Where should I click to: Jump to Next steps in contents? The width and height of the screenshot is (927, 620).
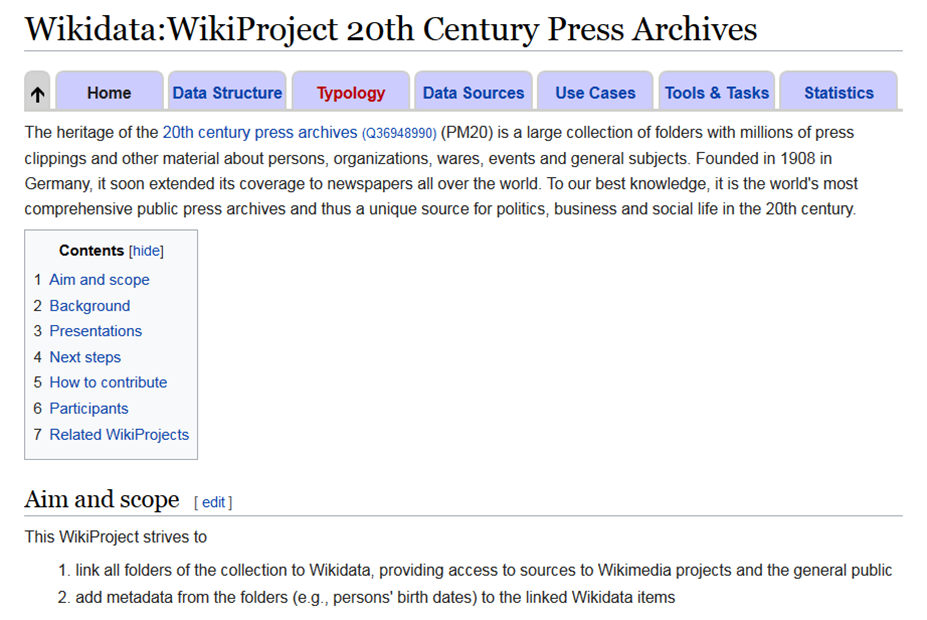click(x=85, y=357)
